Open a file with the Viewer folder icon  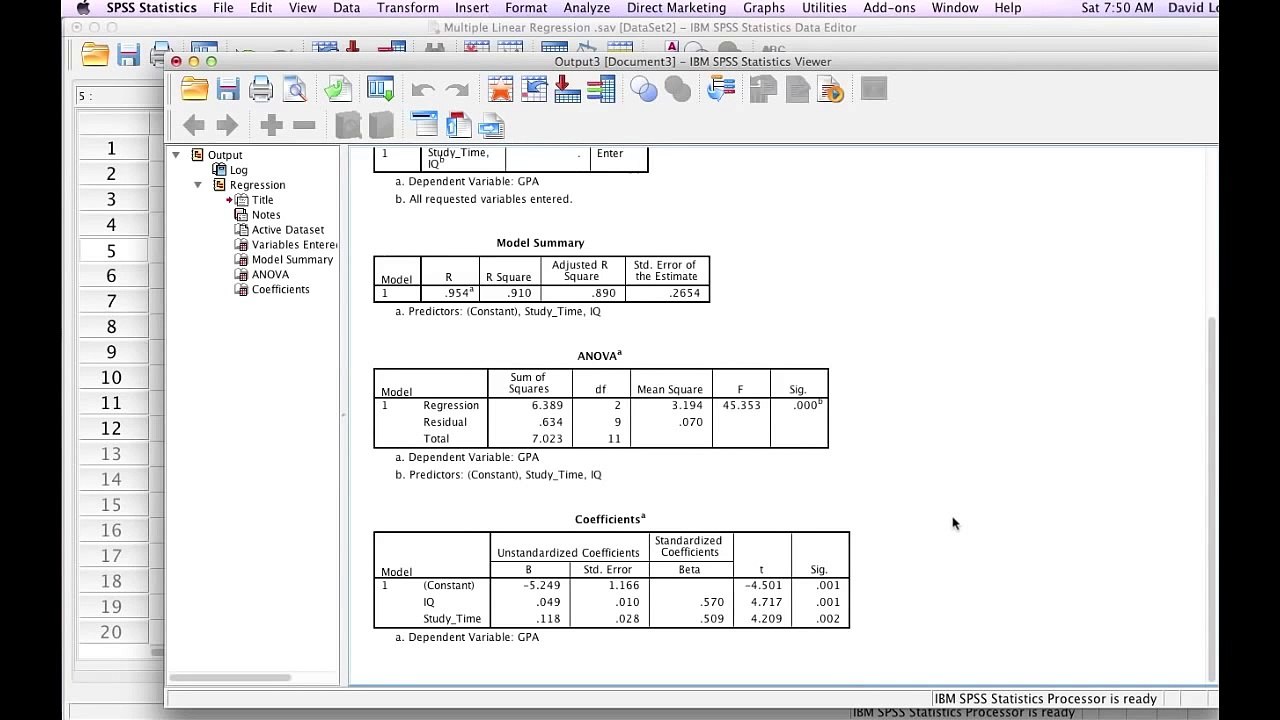pyautogui.click(x=195, y=90)
